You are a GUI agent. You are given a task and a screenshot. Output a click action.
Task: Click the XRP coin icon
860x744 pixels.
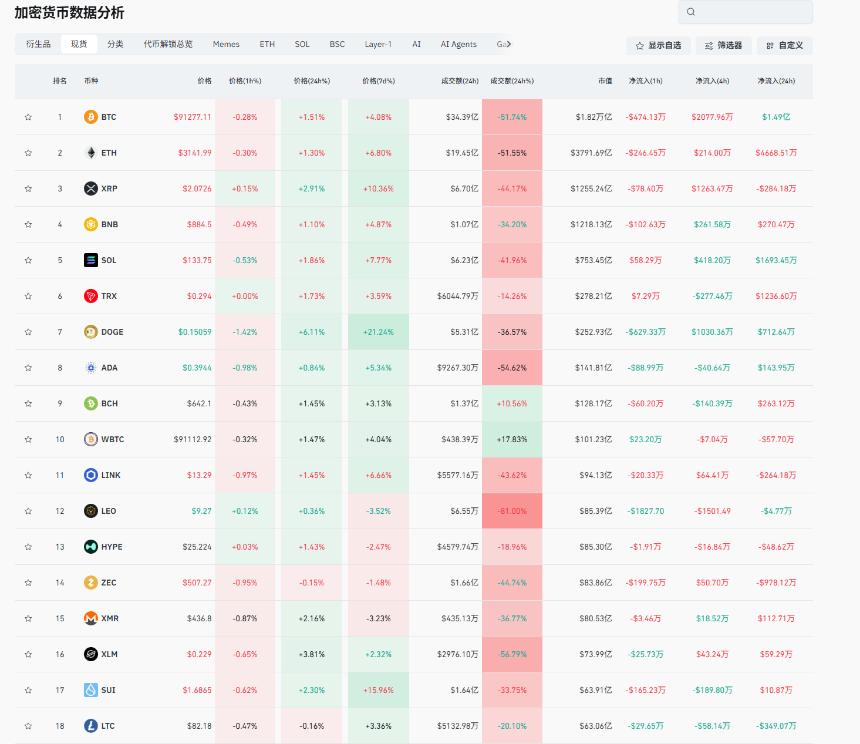[x=90, y=189]
